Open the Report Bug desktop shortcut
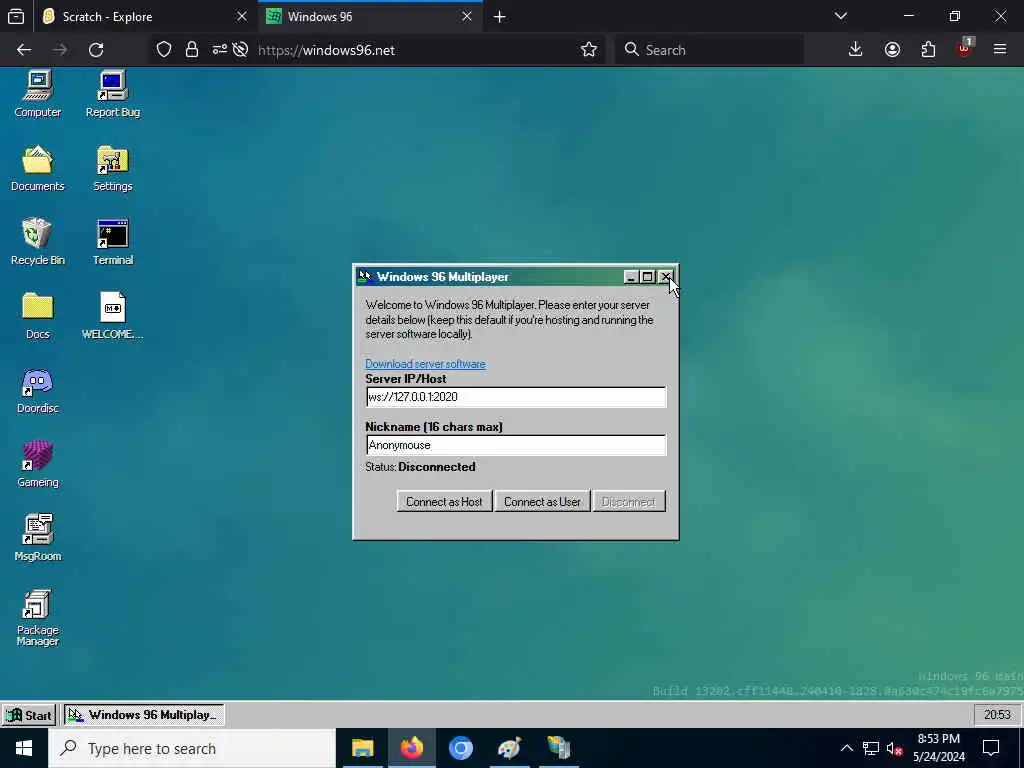Viewport: 1024px width, 768px height. [112, 95]
